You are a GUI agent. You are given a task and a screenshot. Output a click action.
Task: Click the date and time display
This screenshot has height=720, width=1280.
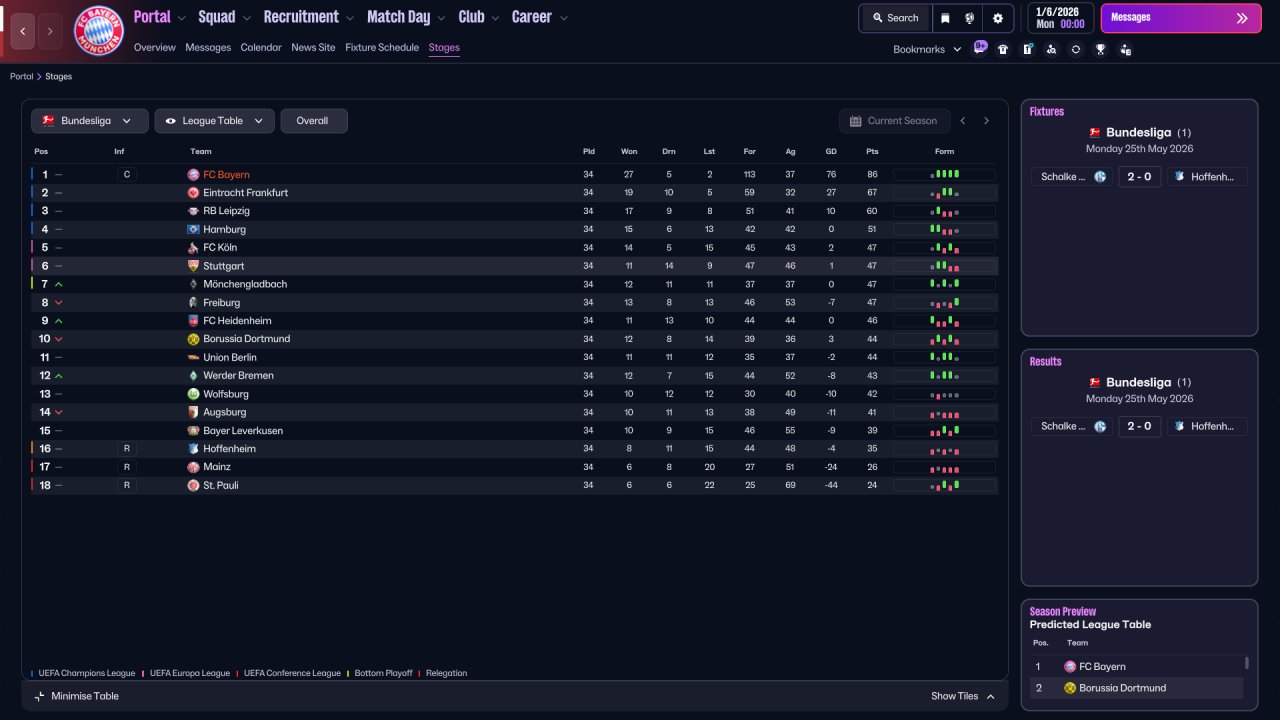click(1061, 18)
